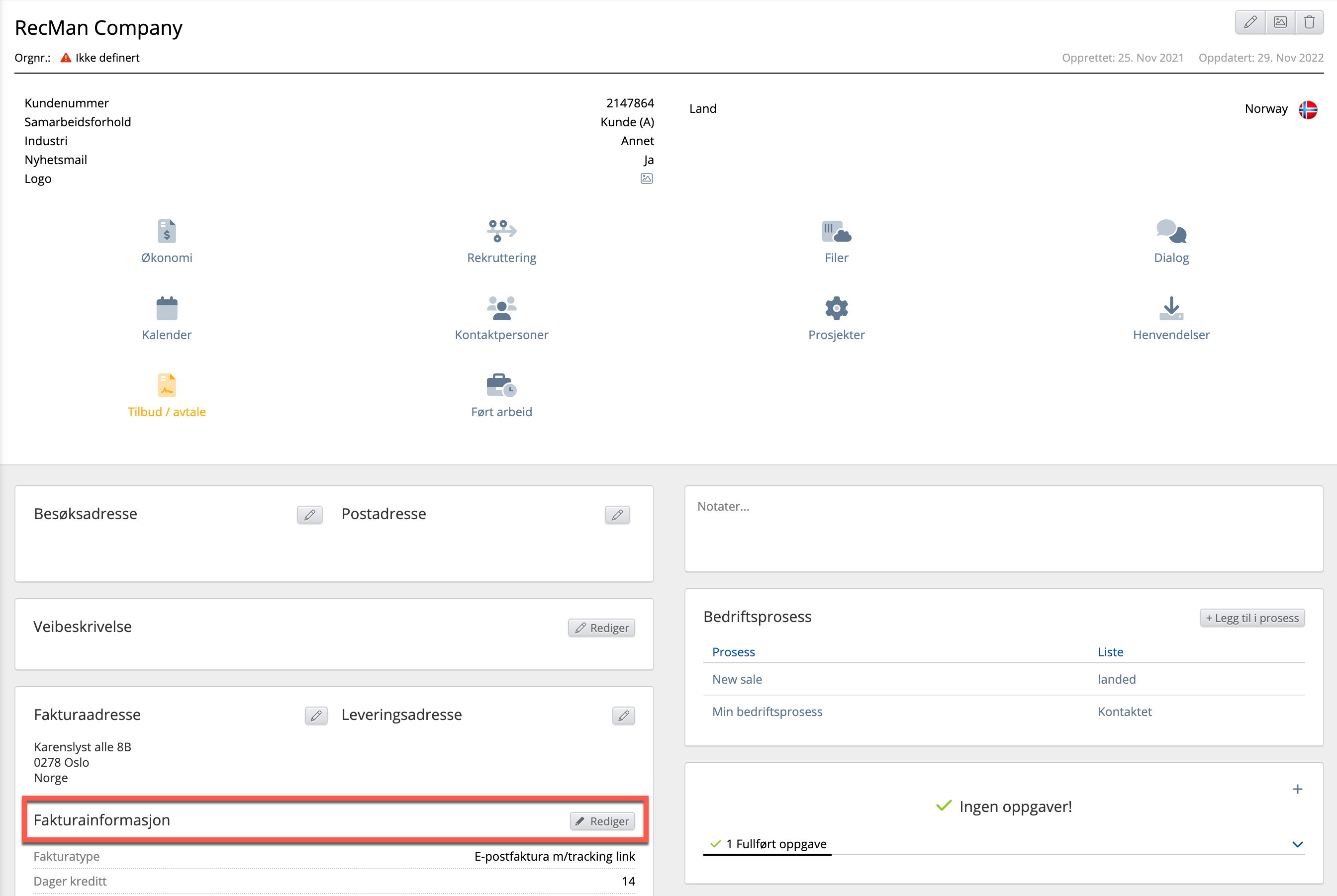Open the Kalender icon

point(166,309)
